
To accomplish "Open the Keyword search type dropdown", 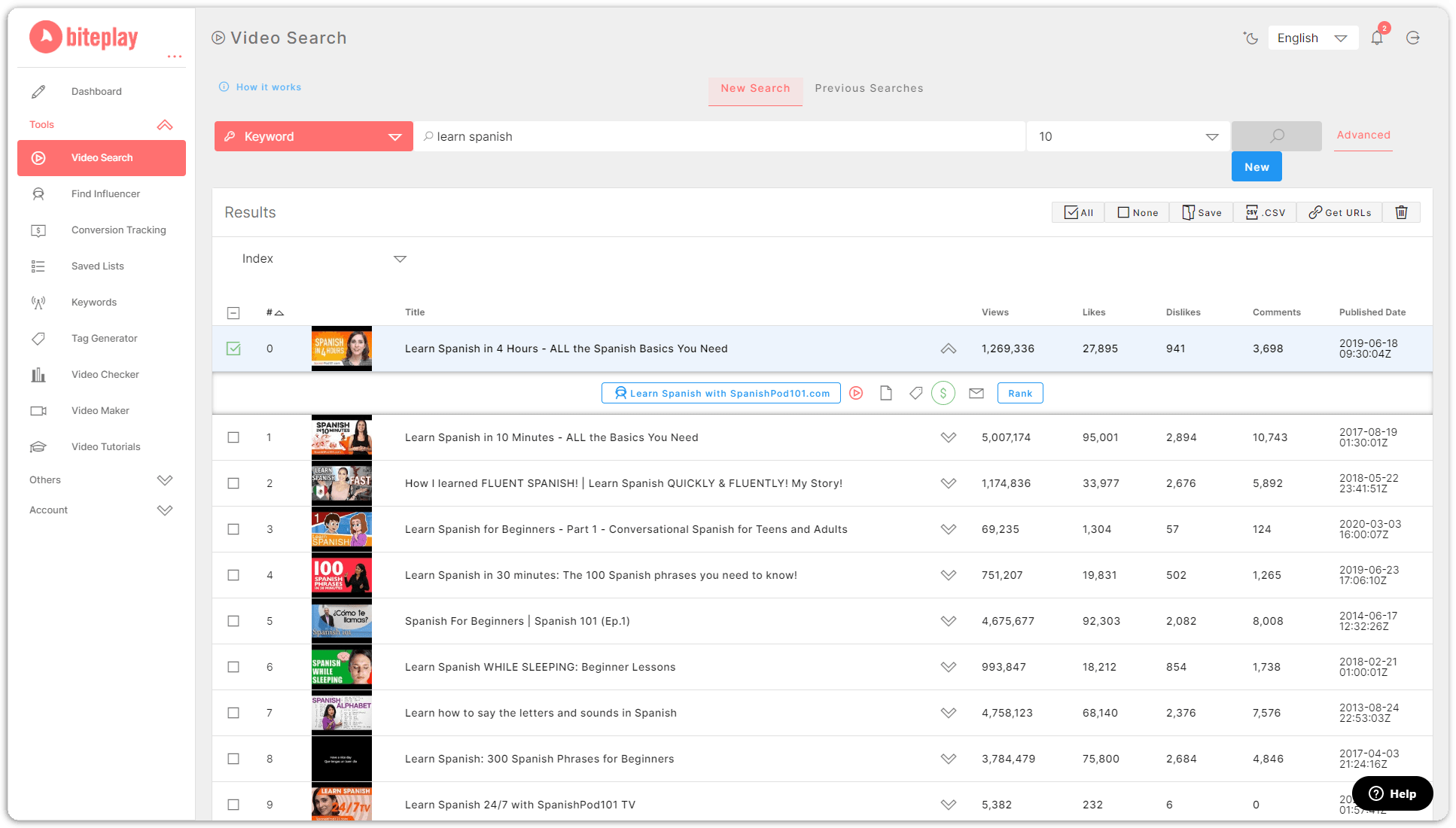I will pos(313,136).
